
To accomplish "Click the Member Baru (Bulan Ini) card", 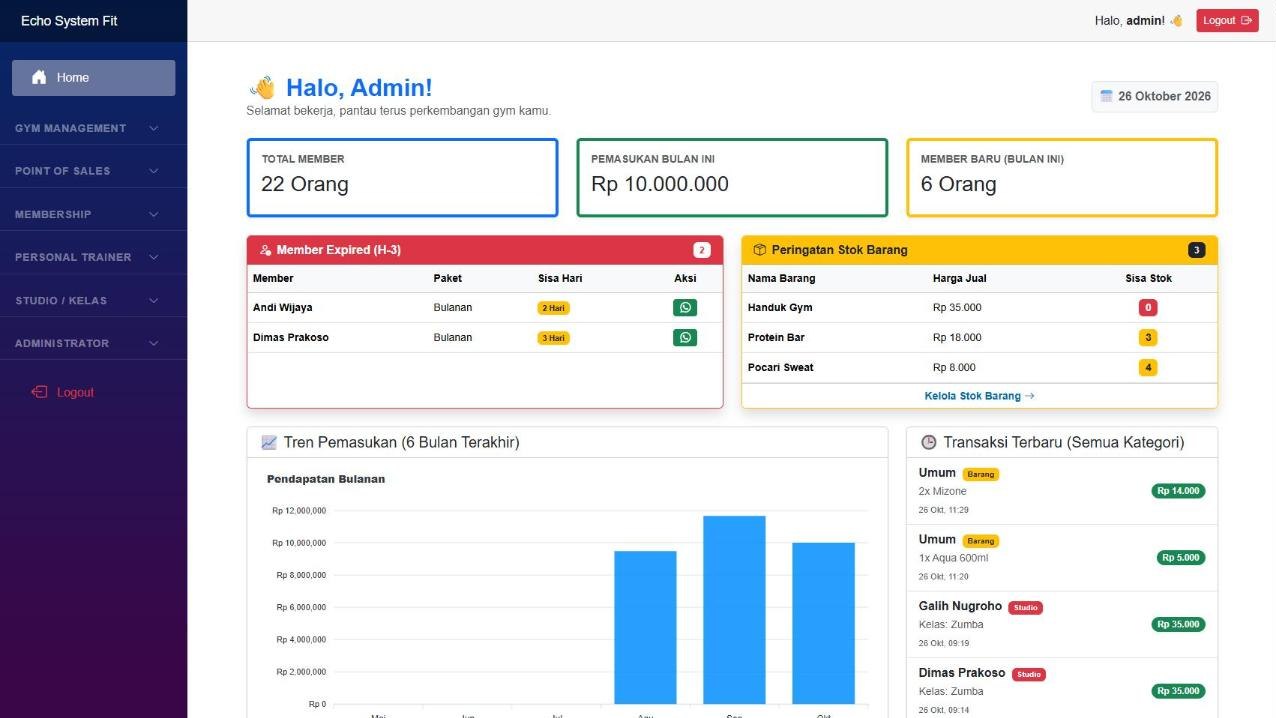I will [x=1062, y=177].
